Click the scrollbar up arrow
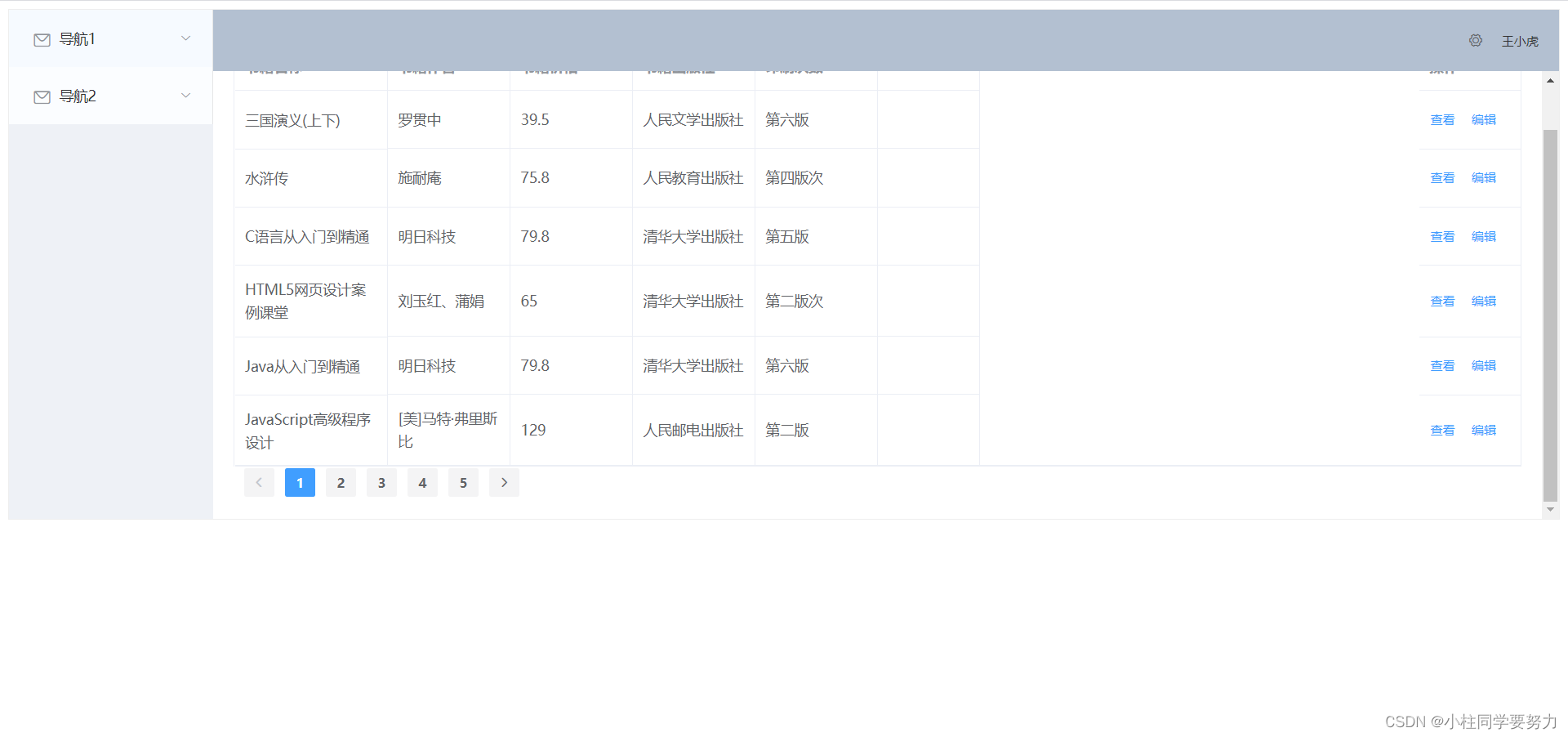The width and height of the screenshot is (1568, 737). 1550,80
